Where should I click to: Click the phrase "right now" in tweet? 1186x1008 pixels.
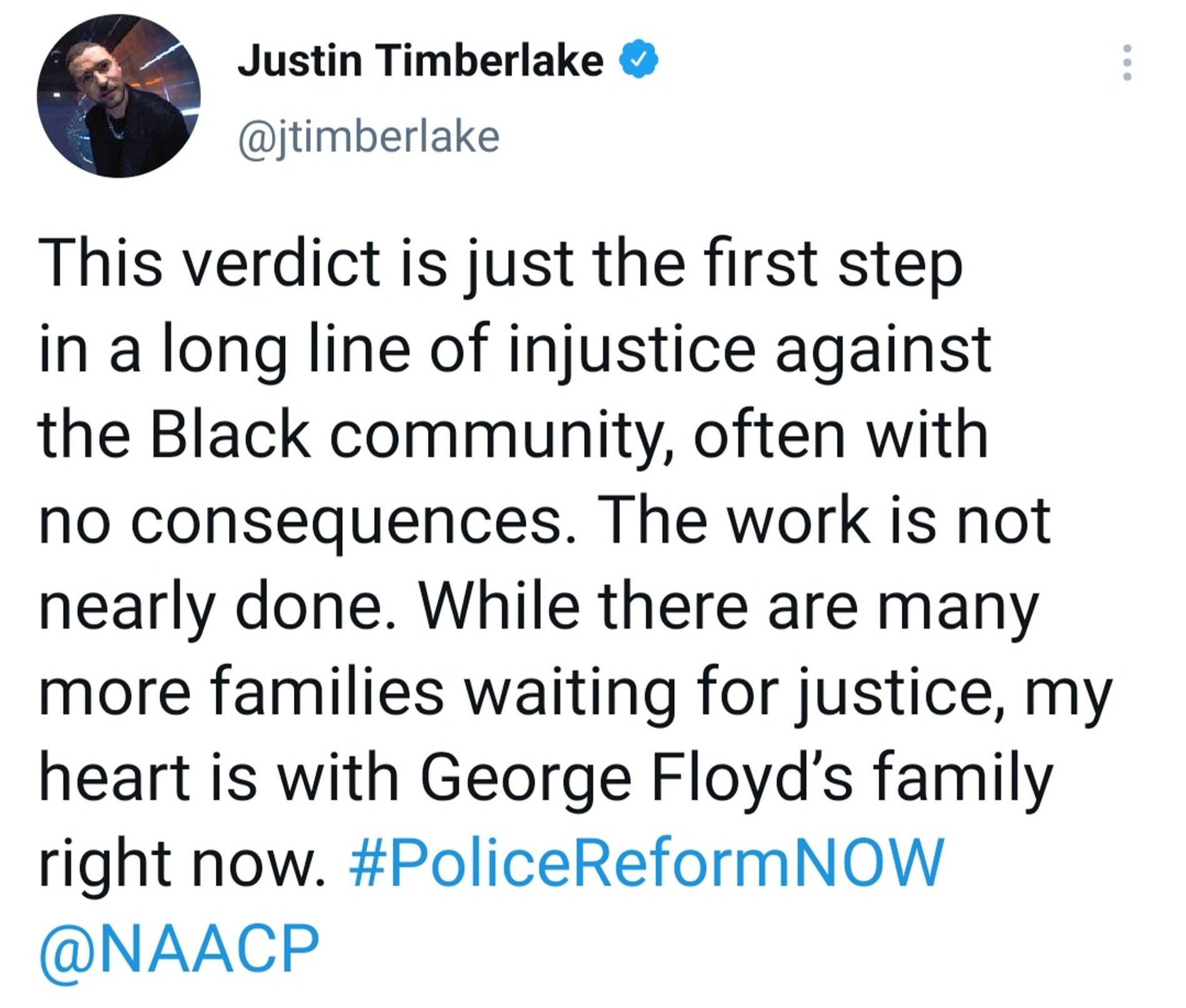181,864
